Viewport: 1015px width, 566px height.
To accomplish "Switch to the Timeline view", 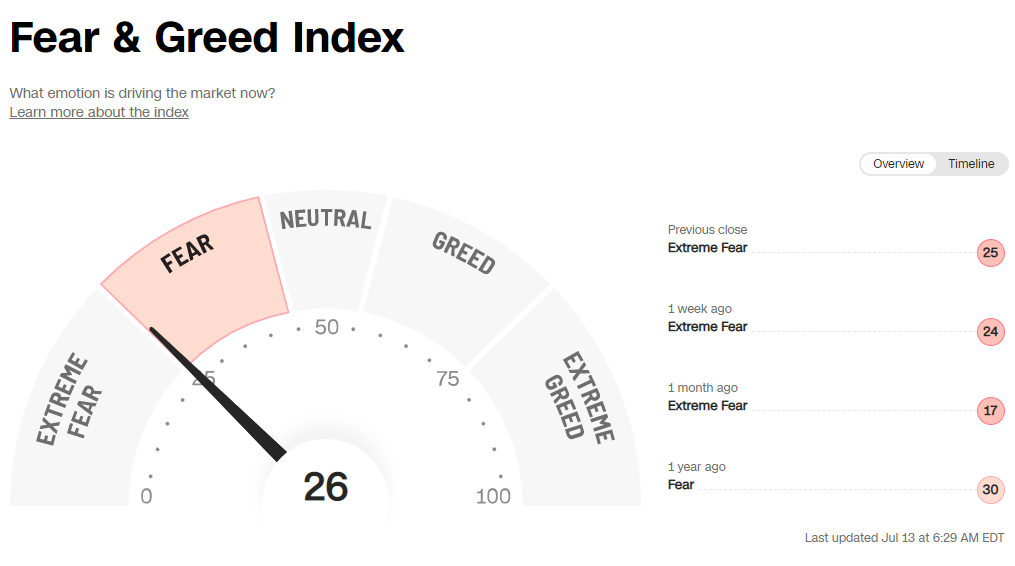I will (x=971, y=164).
